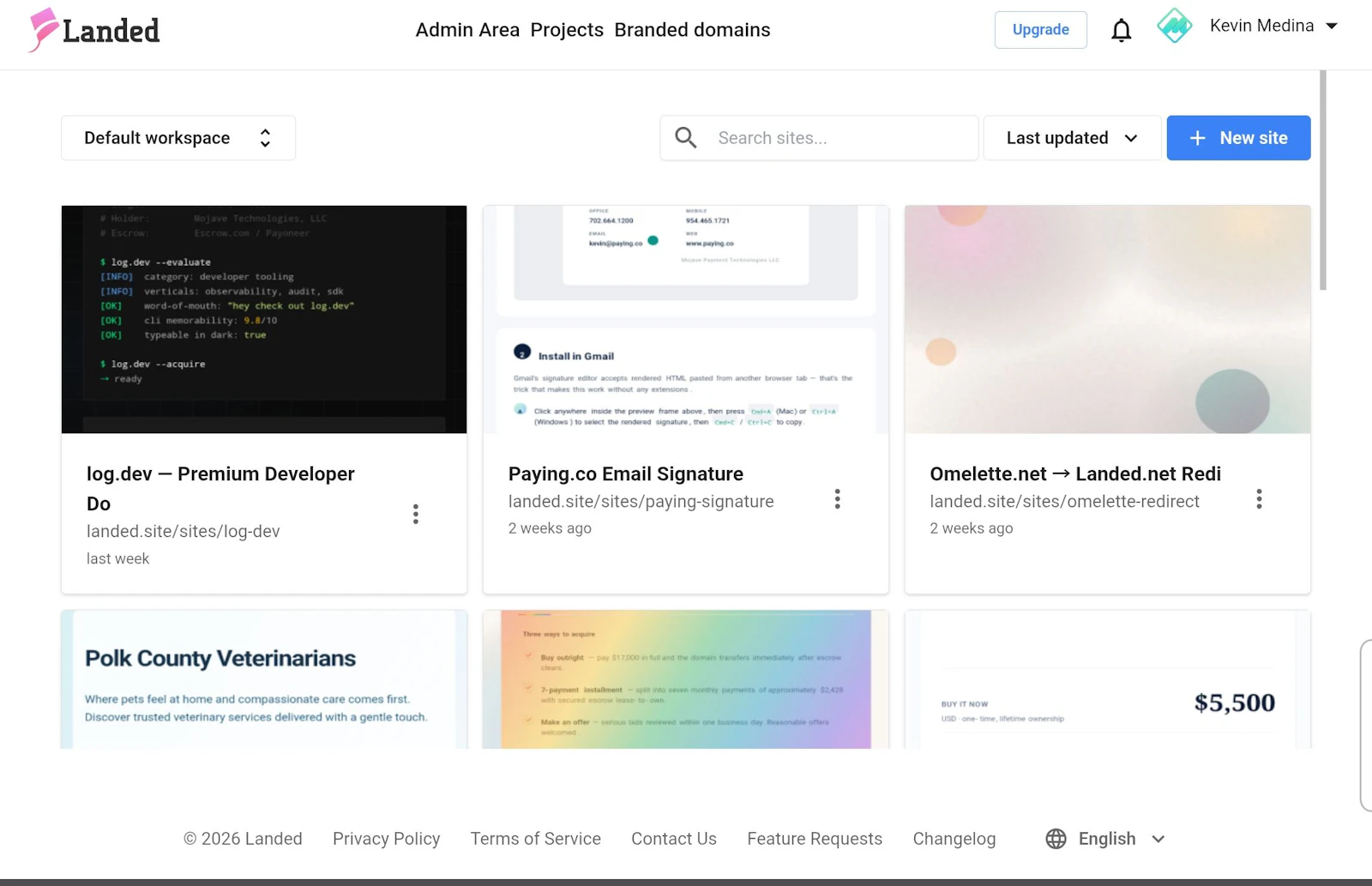
Task: Open the Projects menu item
Action: coord(567,30)
